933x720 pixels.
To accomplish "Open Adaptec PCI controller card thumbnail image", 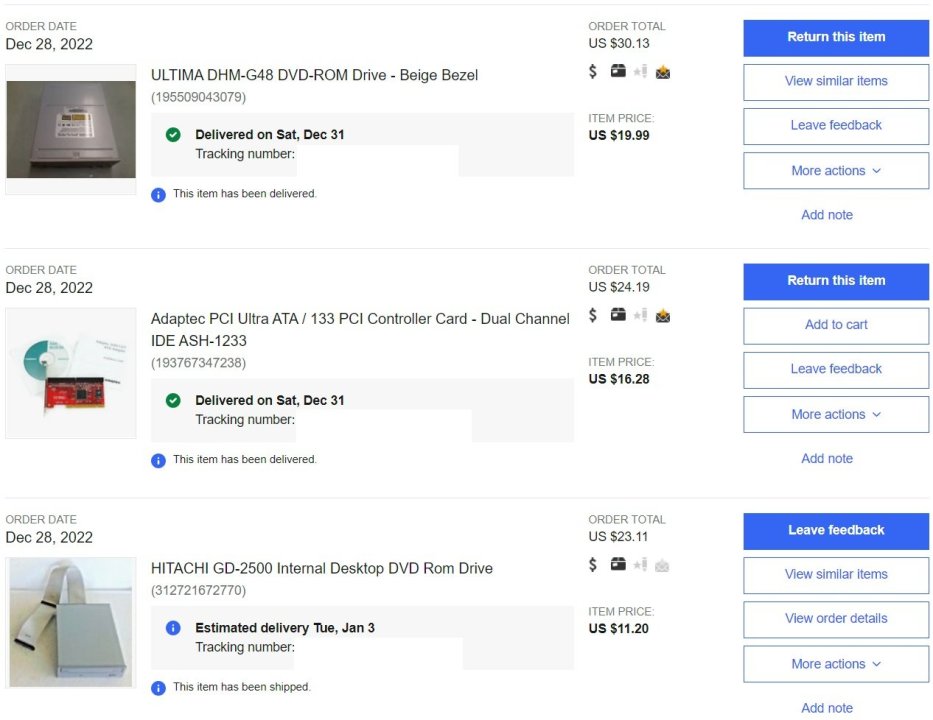I will [x=71, y=373].
